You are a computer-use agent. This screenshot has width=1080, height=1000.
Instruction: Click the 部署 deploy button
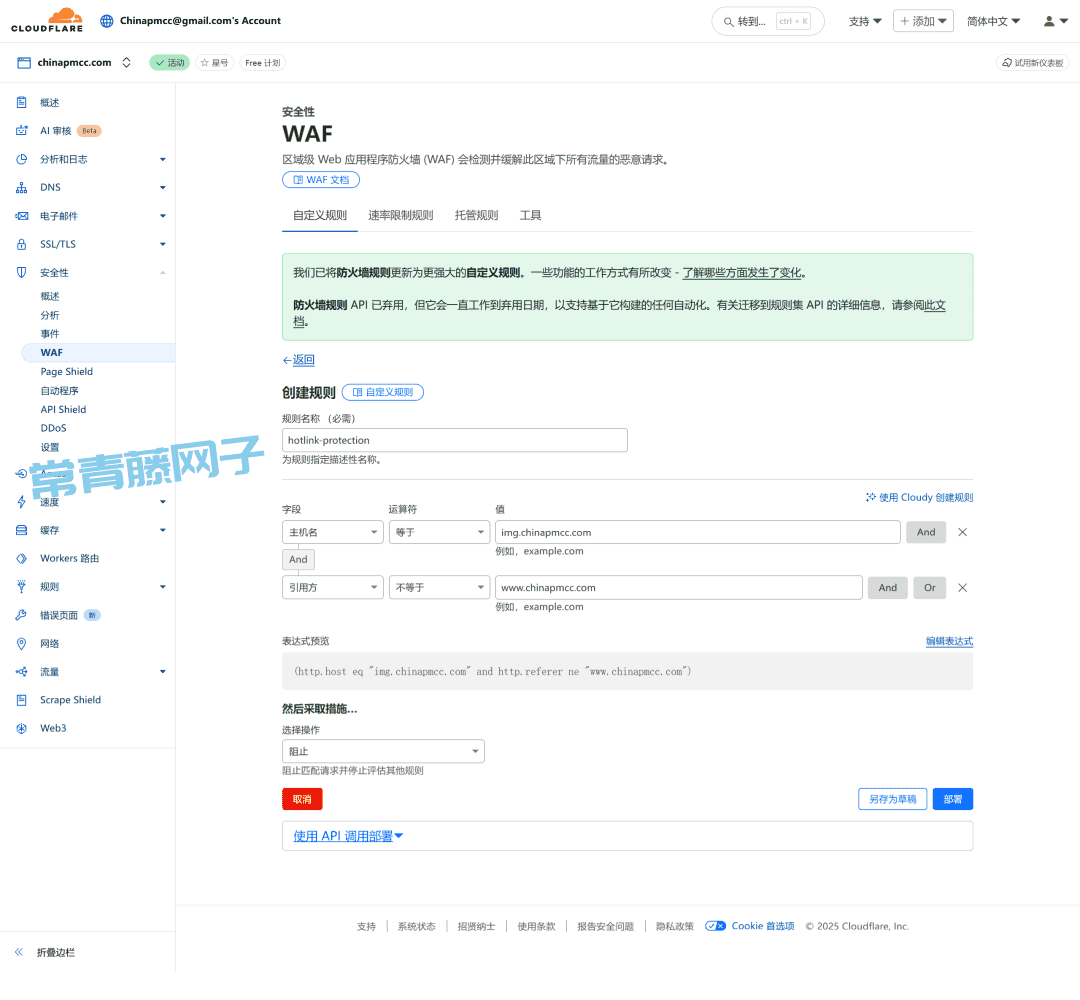(x=953, y=800)
